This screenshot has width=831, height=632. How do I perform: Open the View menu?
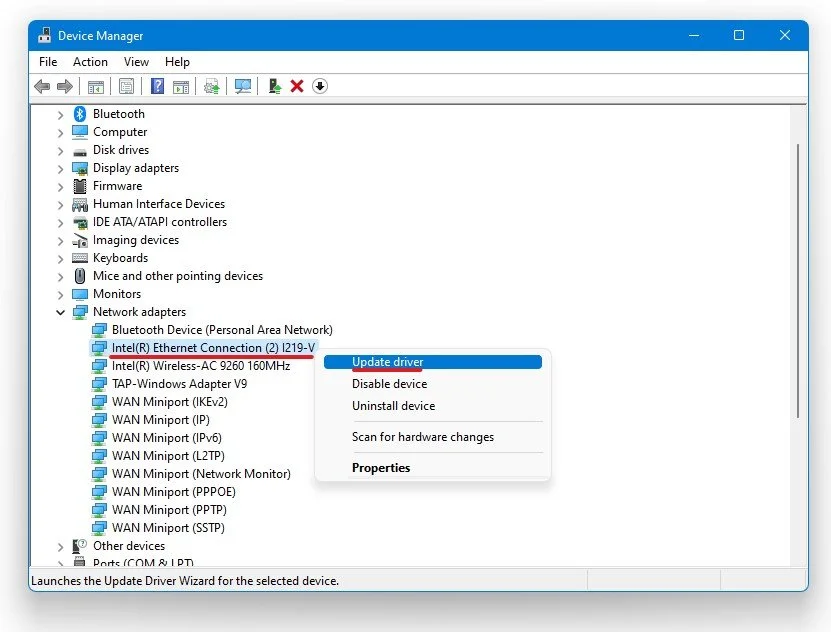pyautogui.click(x=136, y=62)
